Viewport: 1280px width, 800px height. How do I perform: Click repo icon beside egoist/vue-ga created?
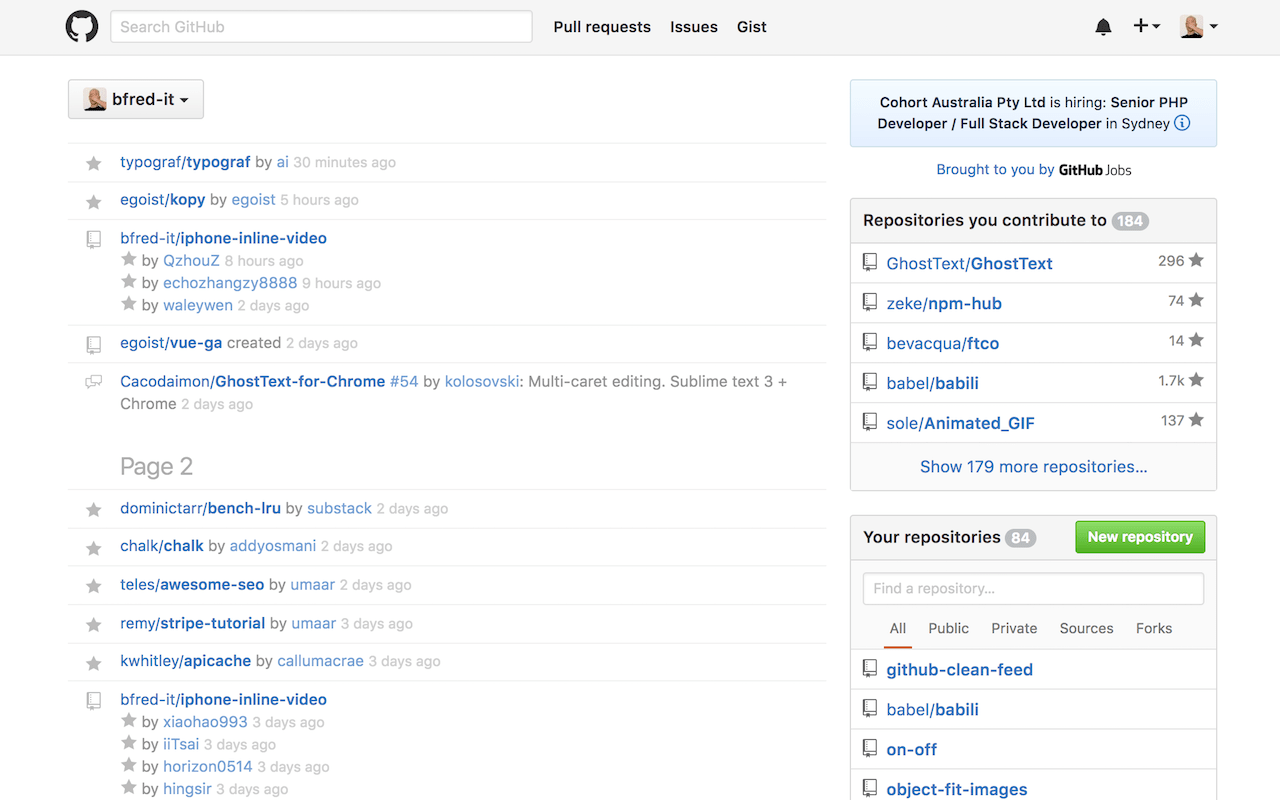94,344
